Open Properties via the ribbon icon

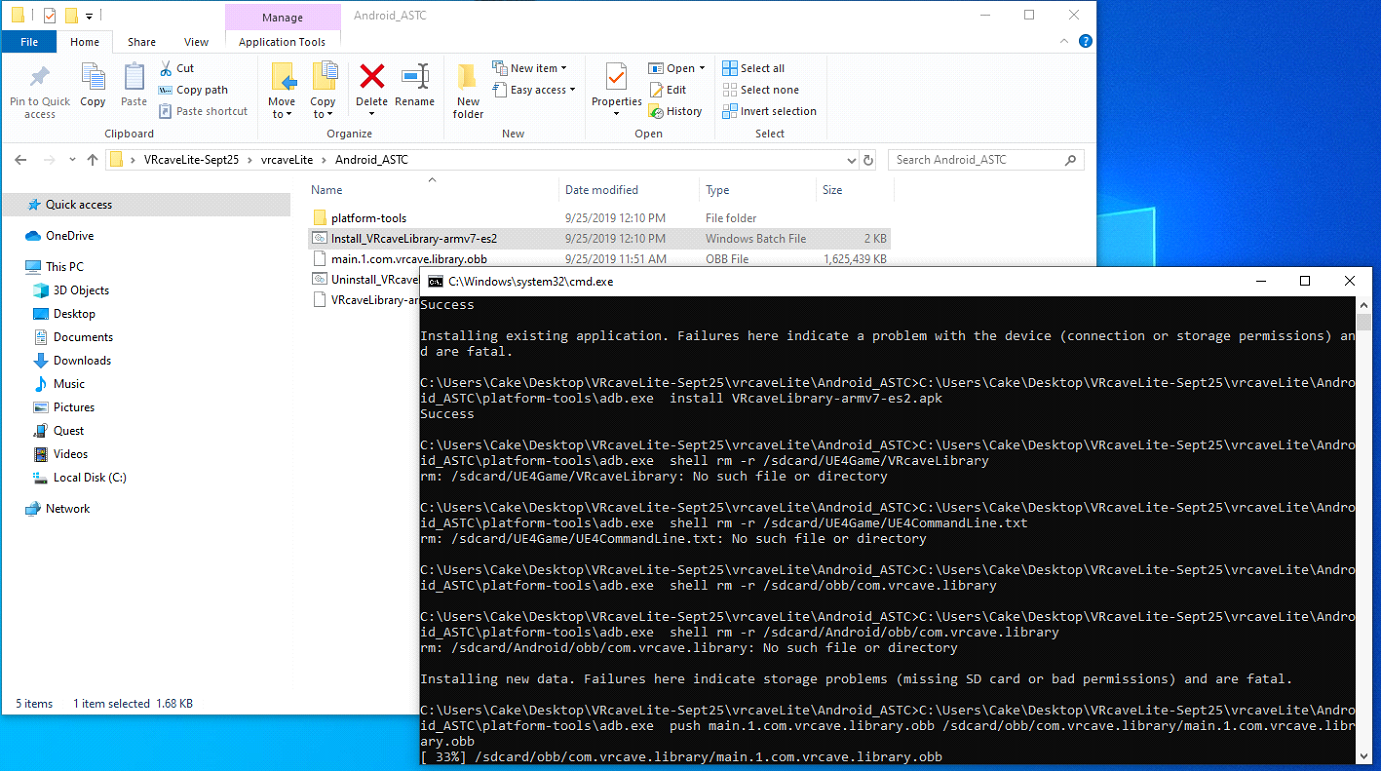pyautogui.click(x=616, y=80)
